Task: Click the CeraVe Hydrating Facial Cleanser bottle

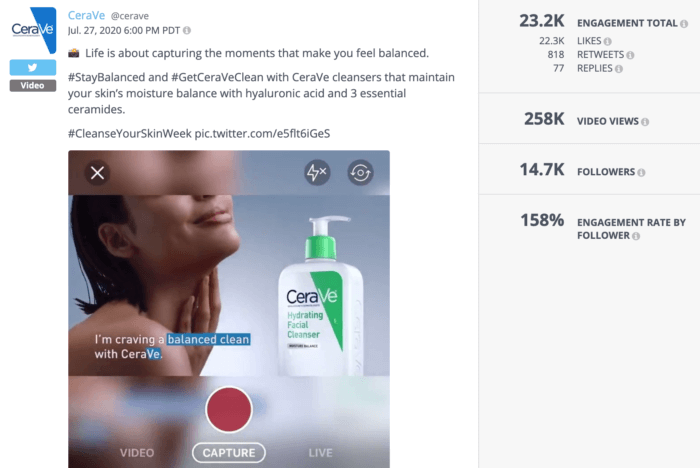Action: (x=321, y=296)
